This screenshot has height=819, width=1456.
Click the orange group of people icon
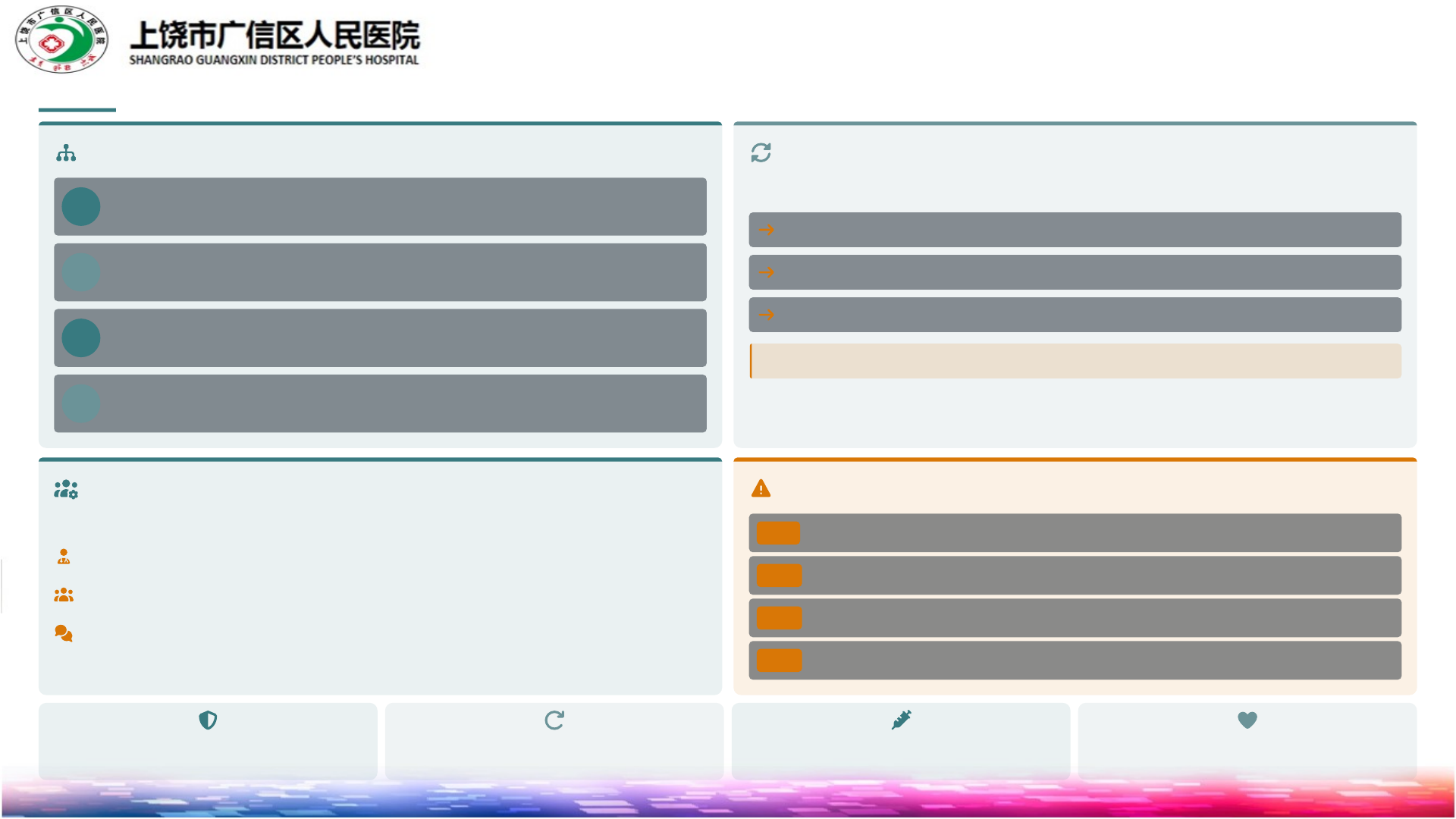64,595
